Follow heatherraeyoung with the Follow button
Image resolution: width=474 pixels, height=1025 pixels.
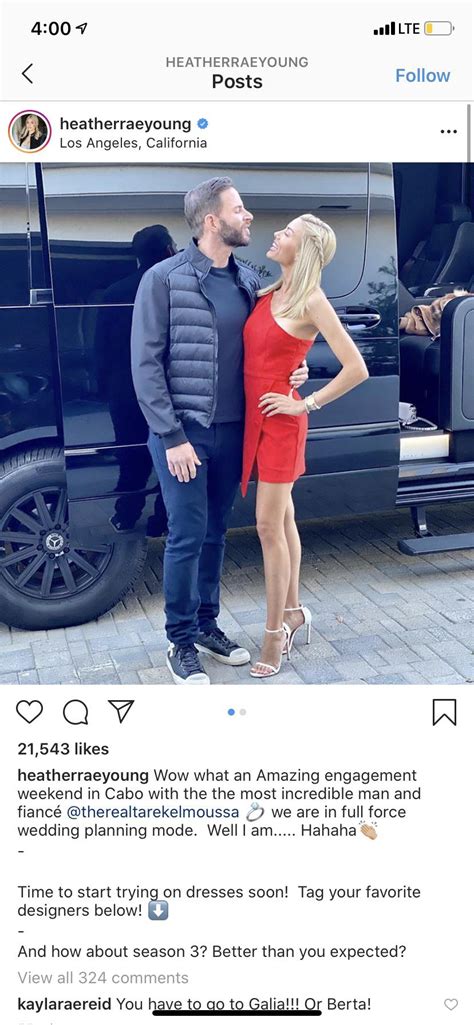[x=422, y=76]
